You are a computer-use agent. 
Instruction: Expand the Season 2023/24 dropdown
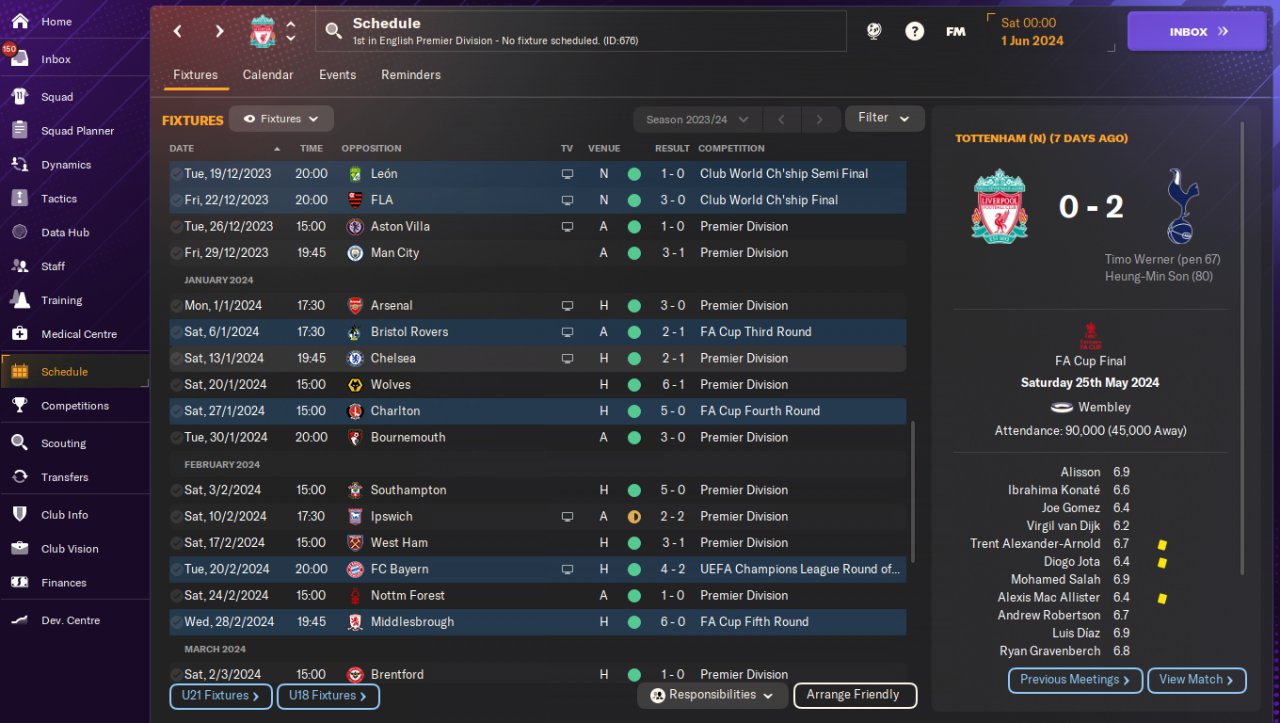point(697,119)
